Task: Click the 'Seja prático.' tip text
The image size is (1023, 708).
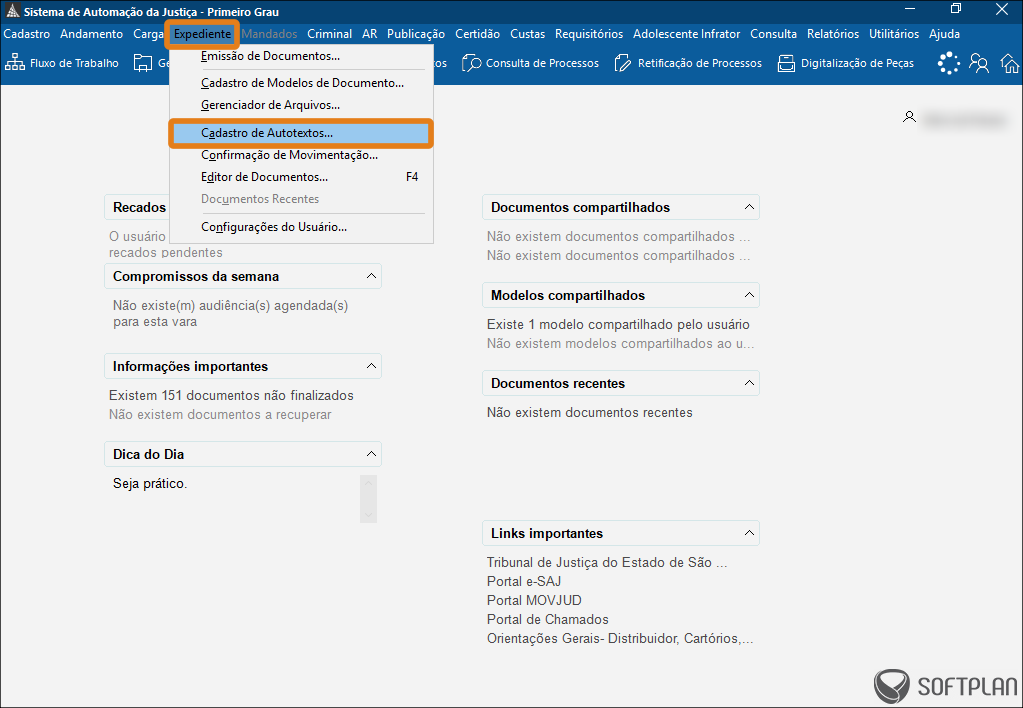Action: coord(150,484)
